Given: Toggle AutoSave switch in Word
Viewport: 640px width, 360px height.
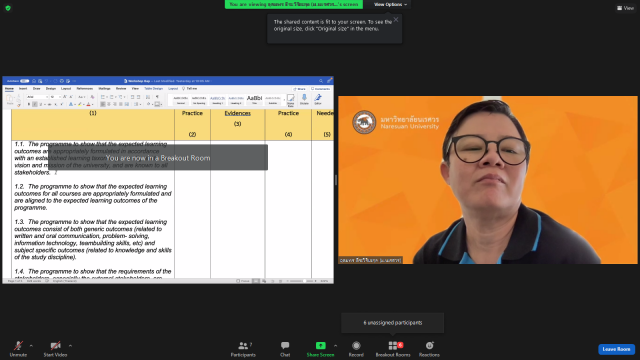Looking at the screenshot, I should (x=24, y=81).
